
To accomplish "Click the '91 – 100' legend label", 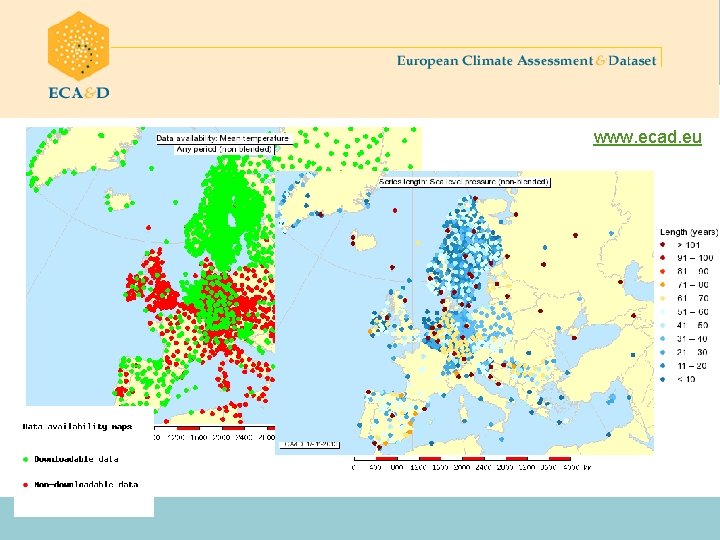I will click(x=695, y=258).
